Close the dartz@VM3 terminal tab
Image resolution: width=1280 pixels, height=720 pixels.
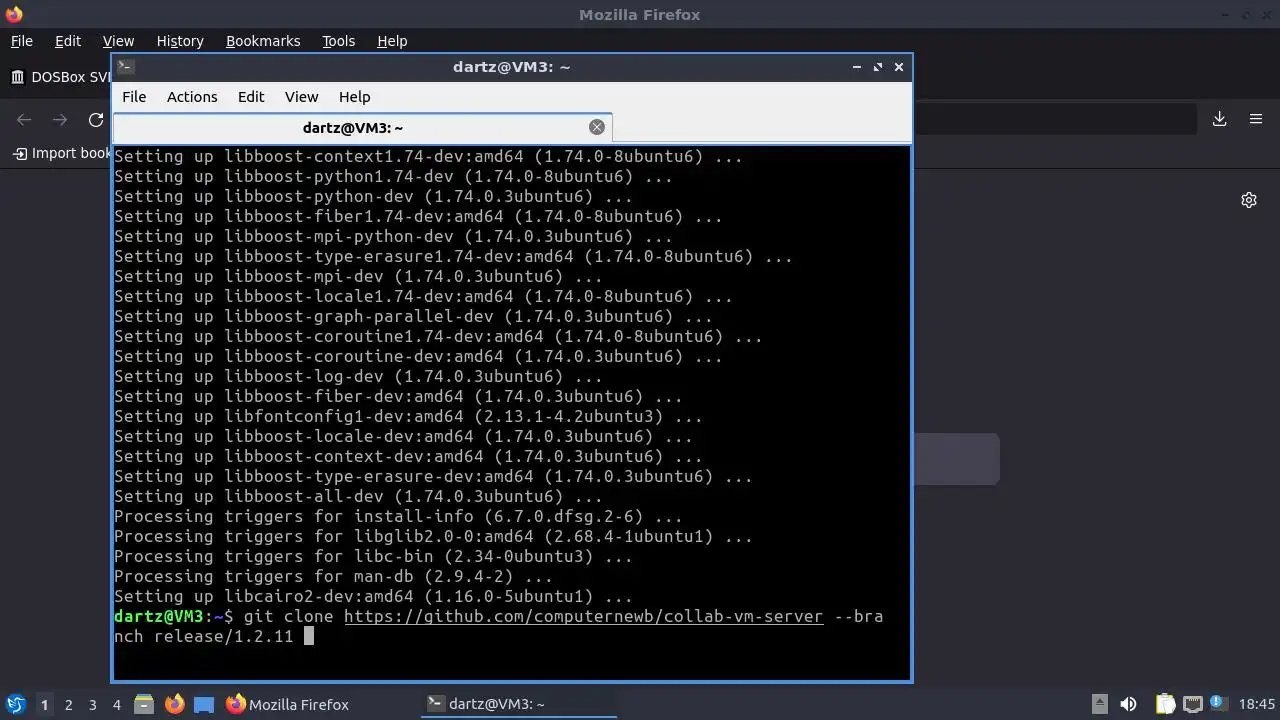pos(597,127)
